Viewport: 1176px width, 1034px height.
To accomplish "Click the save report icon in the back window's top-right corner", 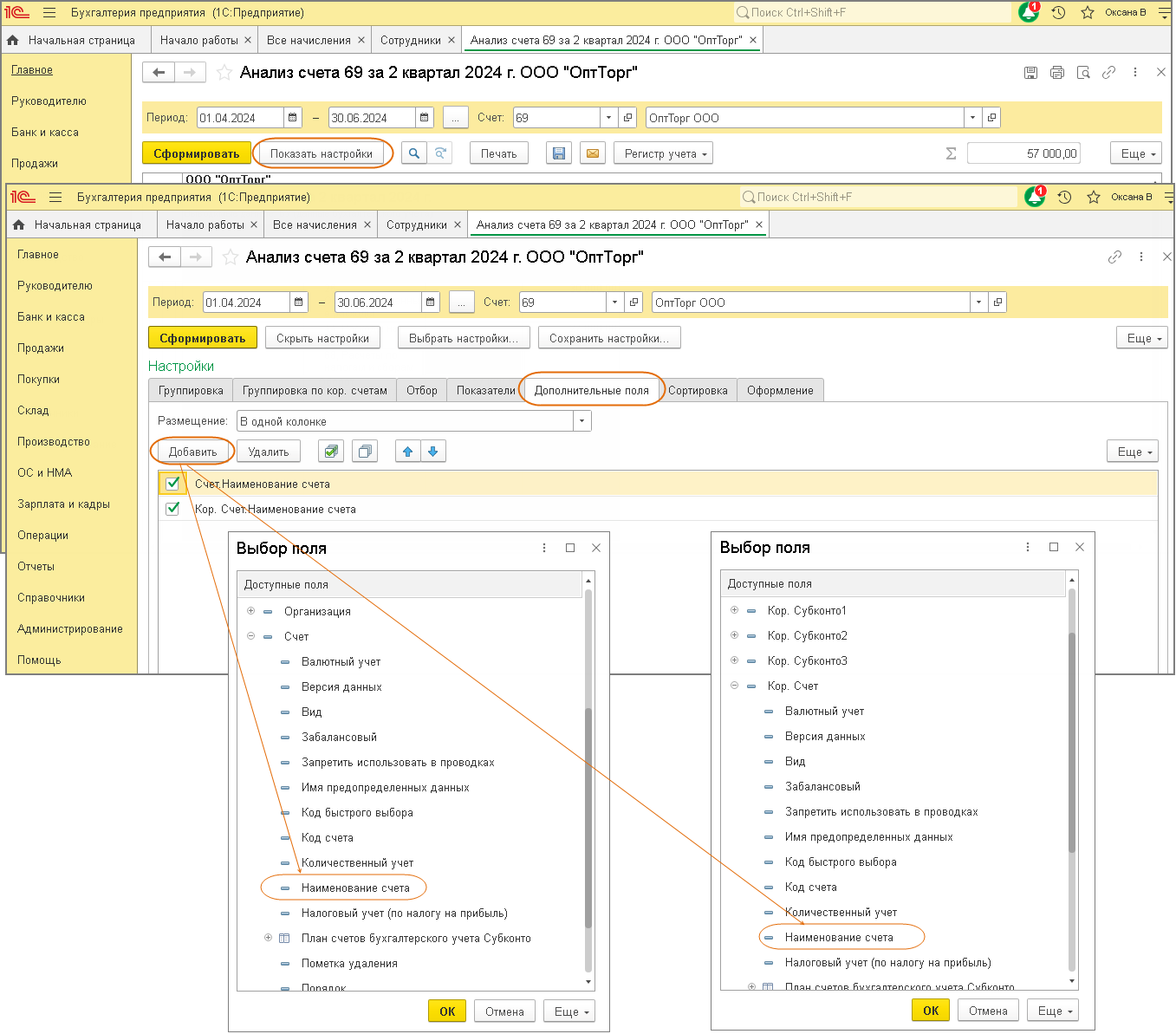I will [x=1030, y=73].
